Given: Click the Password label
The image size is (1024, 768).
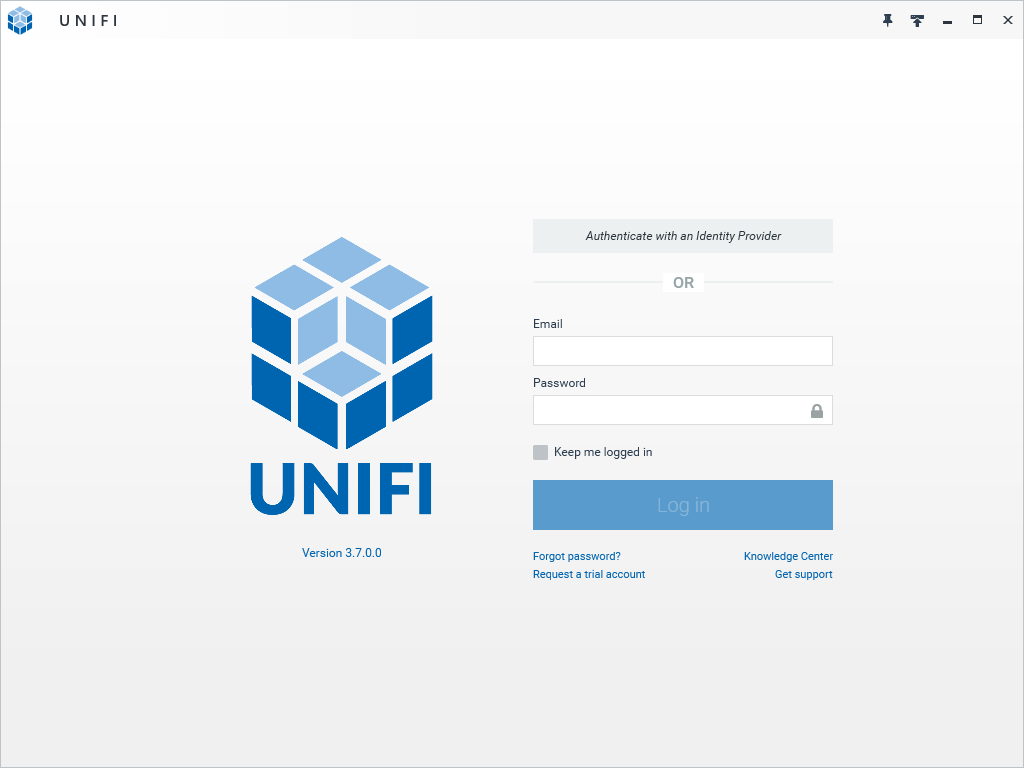Looking at the screenshot, I should point(559,383).
